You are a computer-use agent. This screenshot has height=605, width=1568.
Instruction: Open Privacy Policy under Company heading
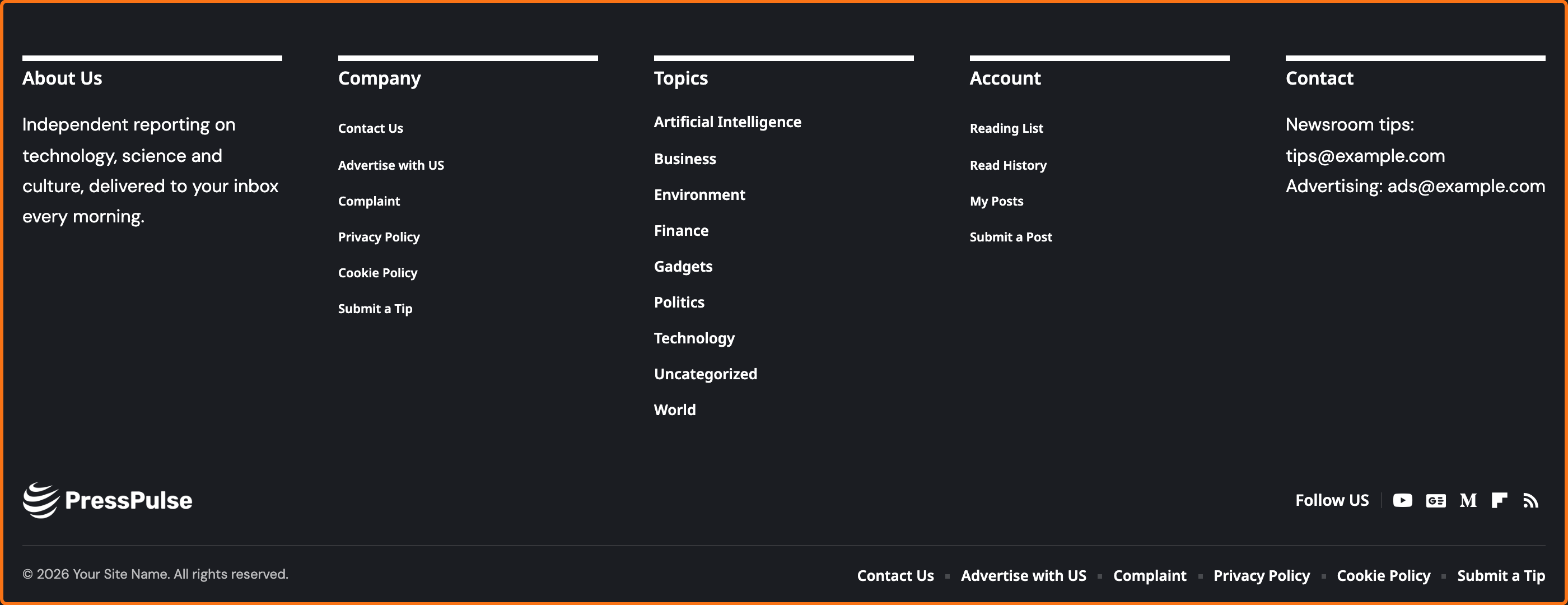tap(379, 237)
